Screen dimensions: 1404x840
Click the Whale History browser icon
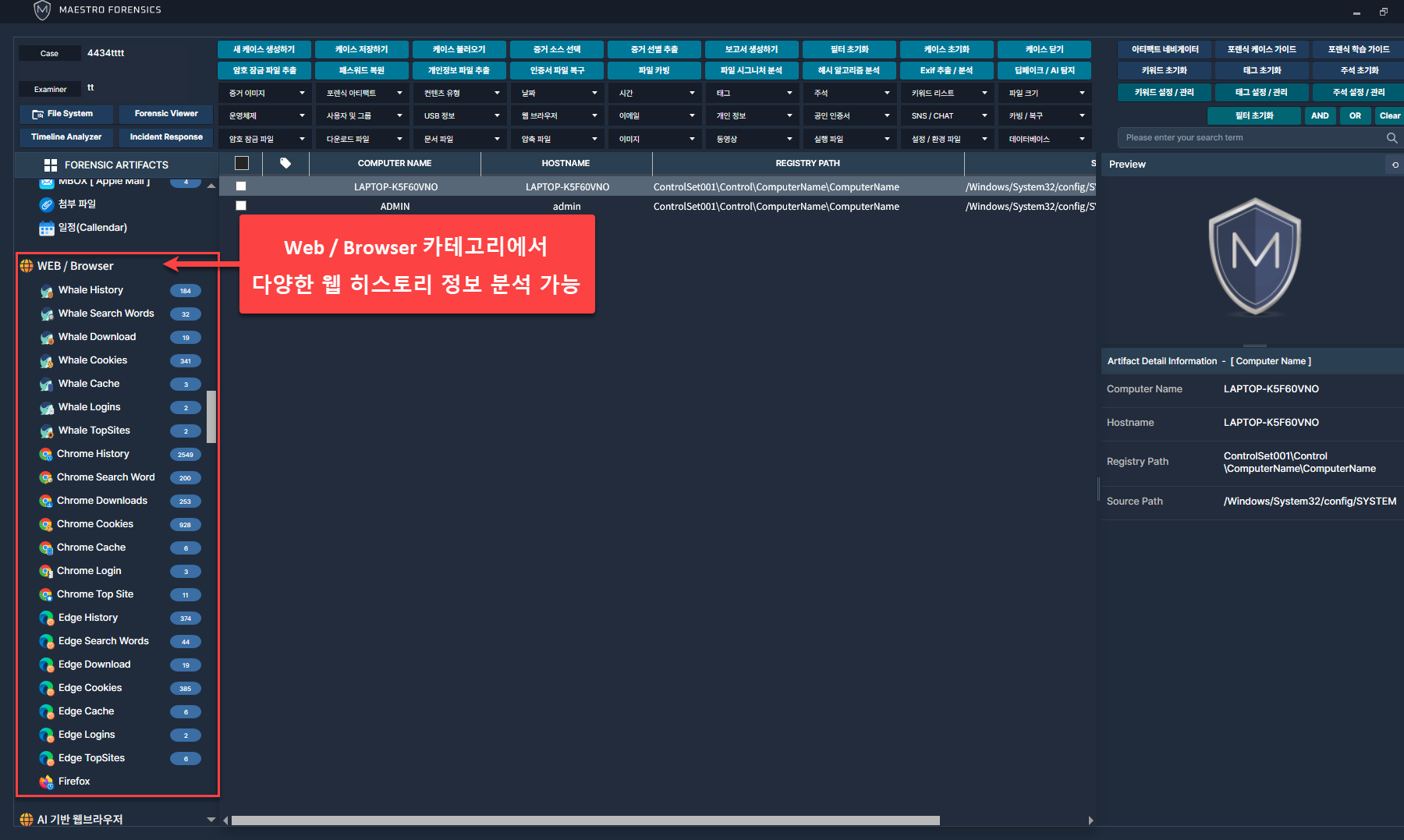click(x=47, y=290)
